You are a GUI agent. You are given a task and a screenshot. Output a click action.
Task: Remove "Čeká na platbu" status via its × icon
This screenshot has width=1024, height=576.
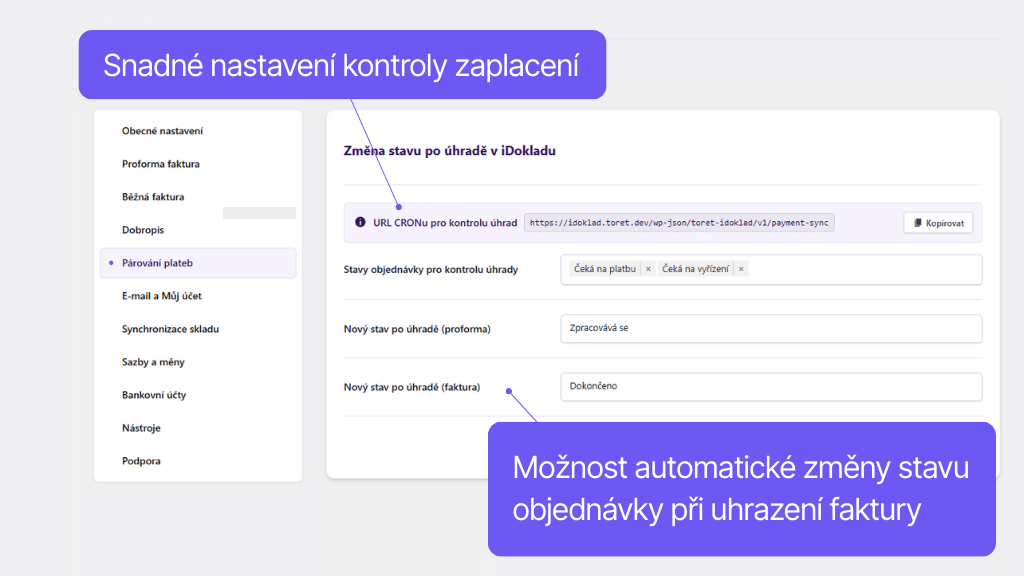click(x=649, y=269)
